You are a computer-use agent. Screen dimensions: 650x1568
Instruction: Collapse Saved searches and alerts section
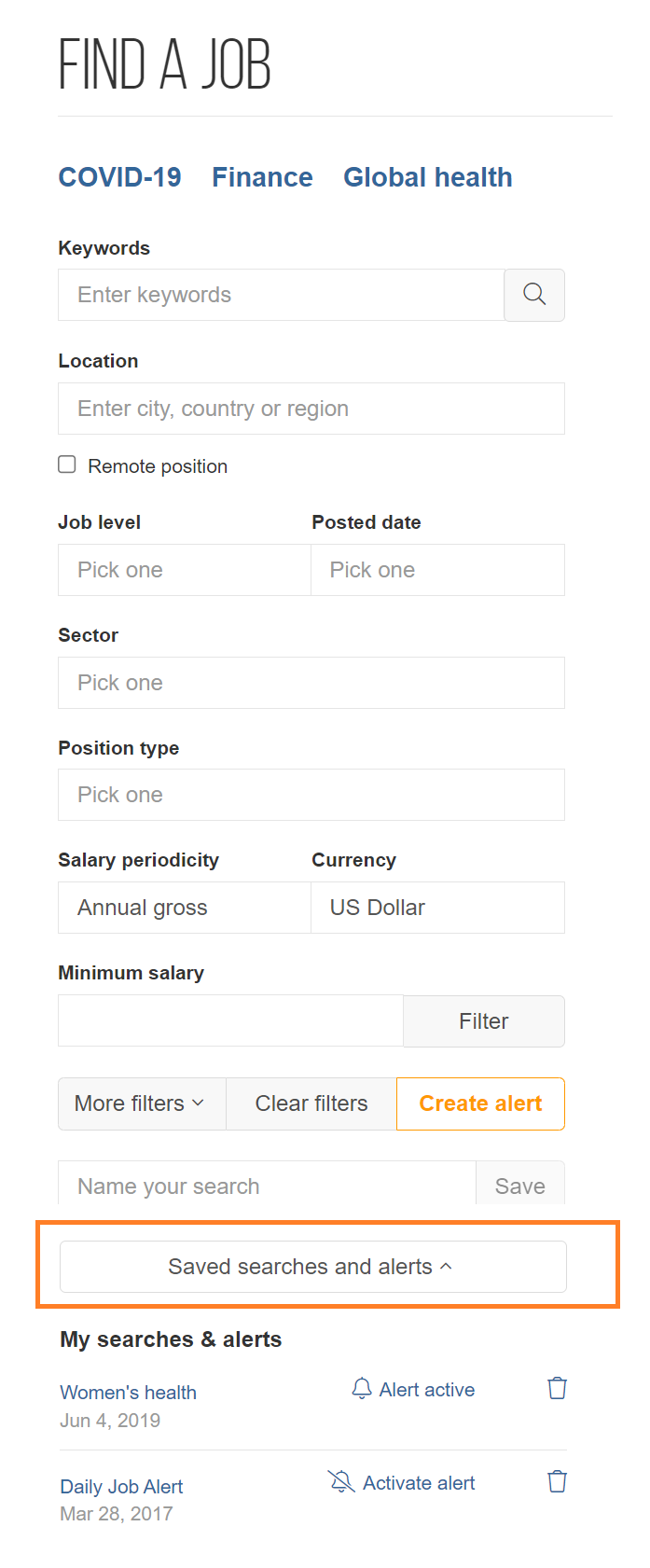coord(312,1267)
